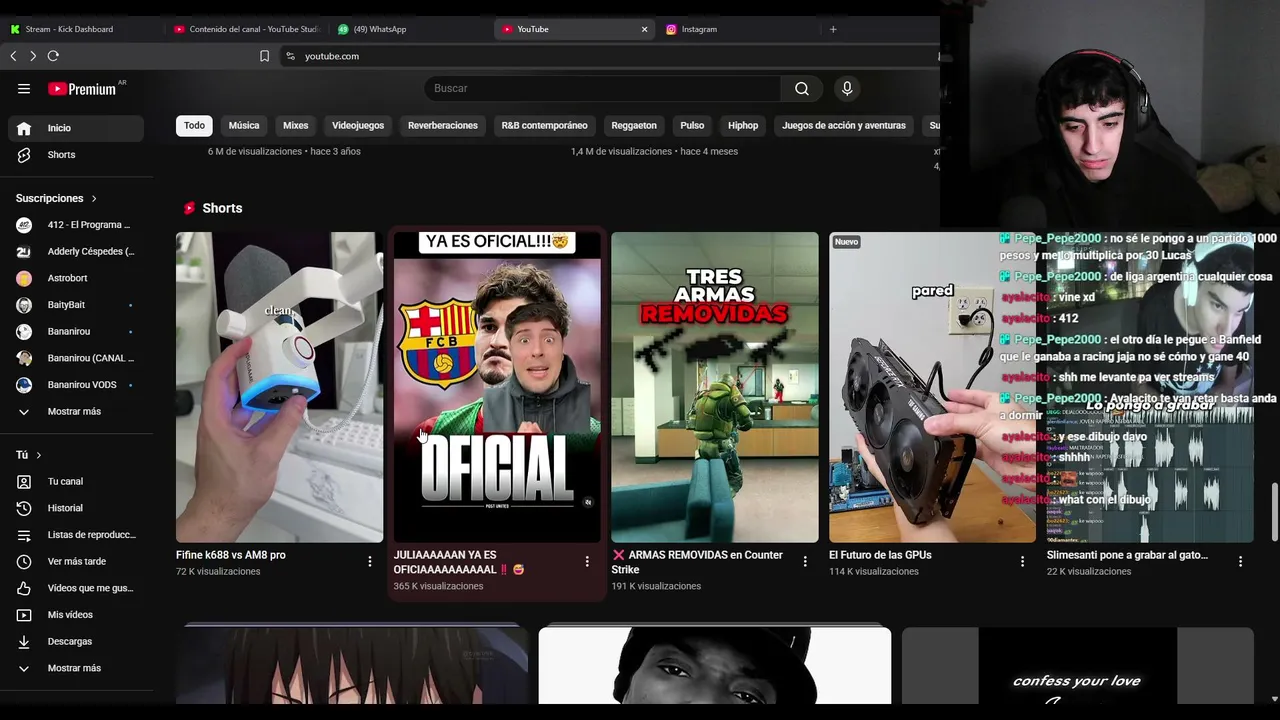Open options for ARMAS REMOVIDAS short
Image resolution: width=1280 pixels, height=720 pixels.
pos(805,562)
